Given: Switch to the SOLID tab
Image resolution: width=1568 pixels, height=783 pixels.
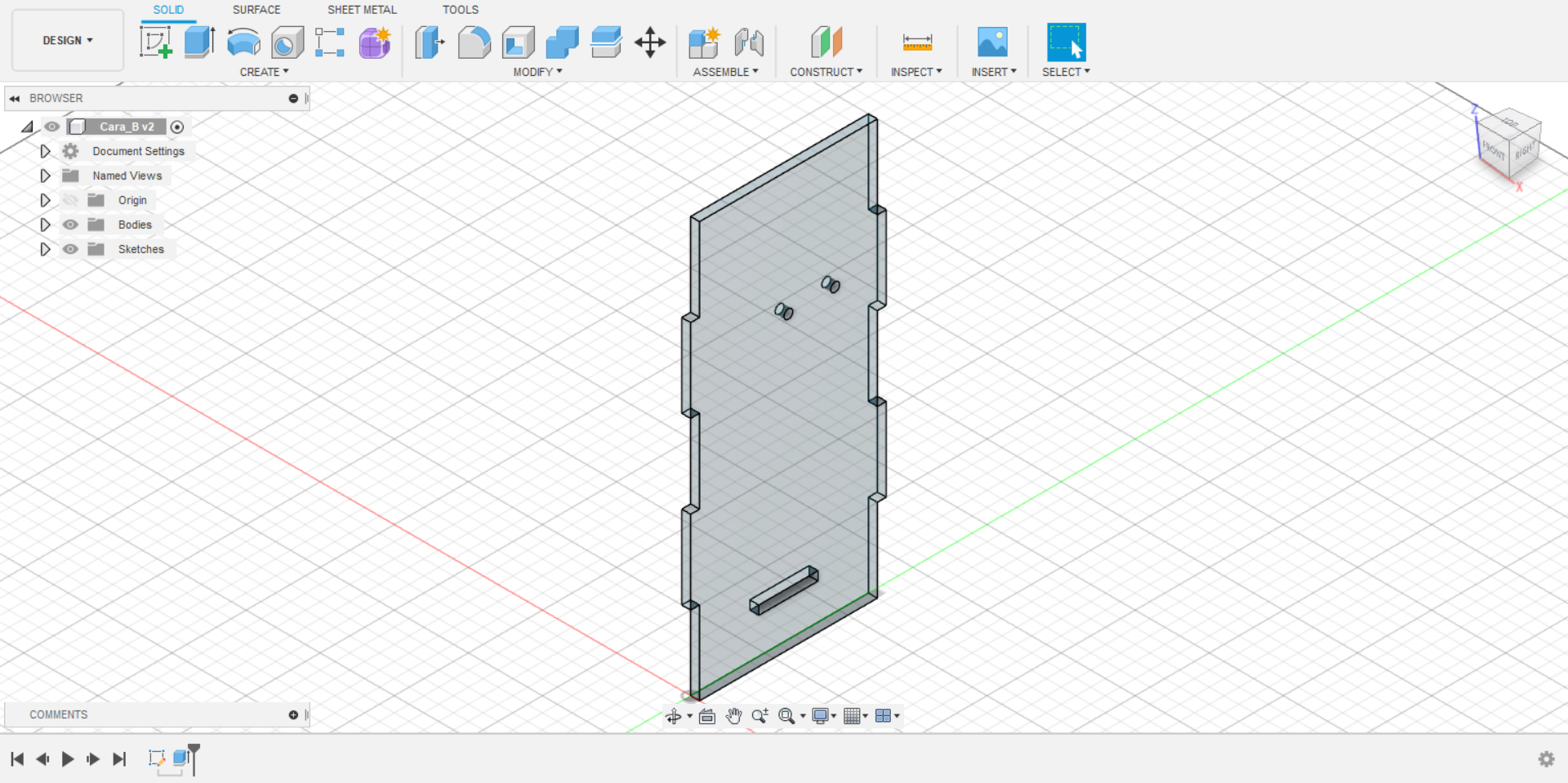Looking at the screenshot, I should [x=168, y=10].
